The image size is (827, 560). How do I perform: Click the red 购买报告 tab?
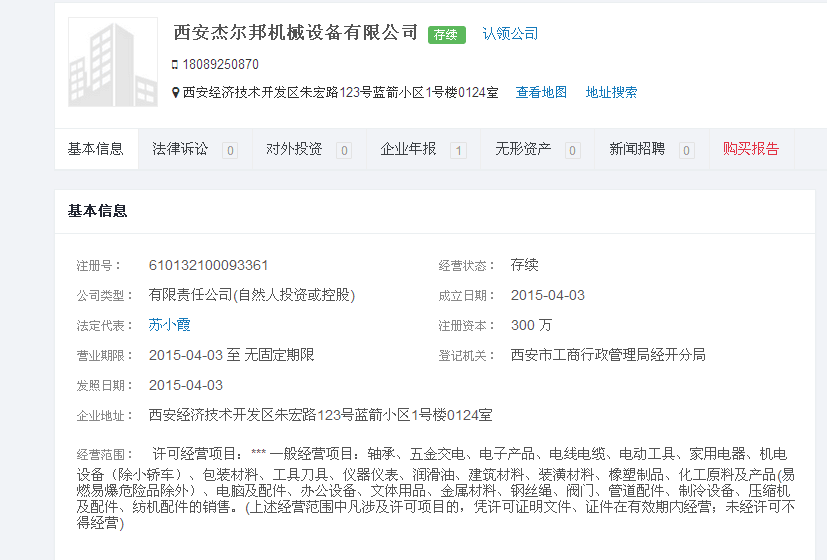(x=751, y=149)
